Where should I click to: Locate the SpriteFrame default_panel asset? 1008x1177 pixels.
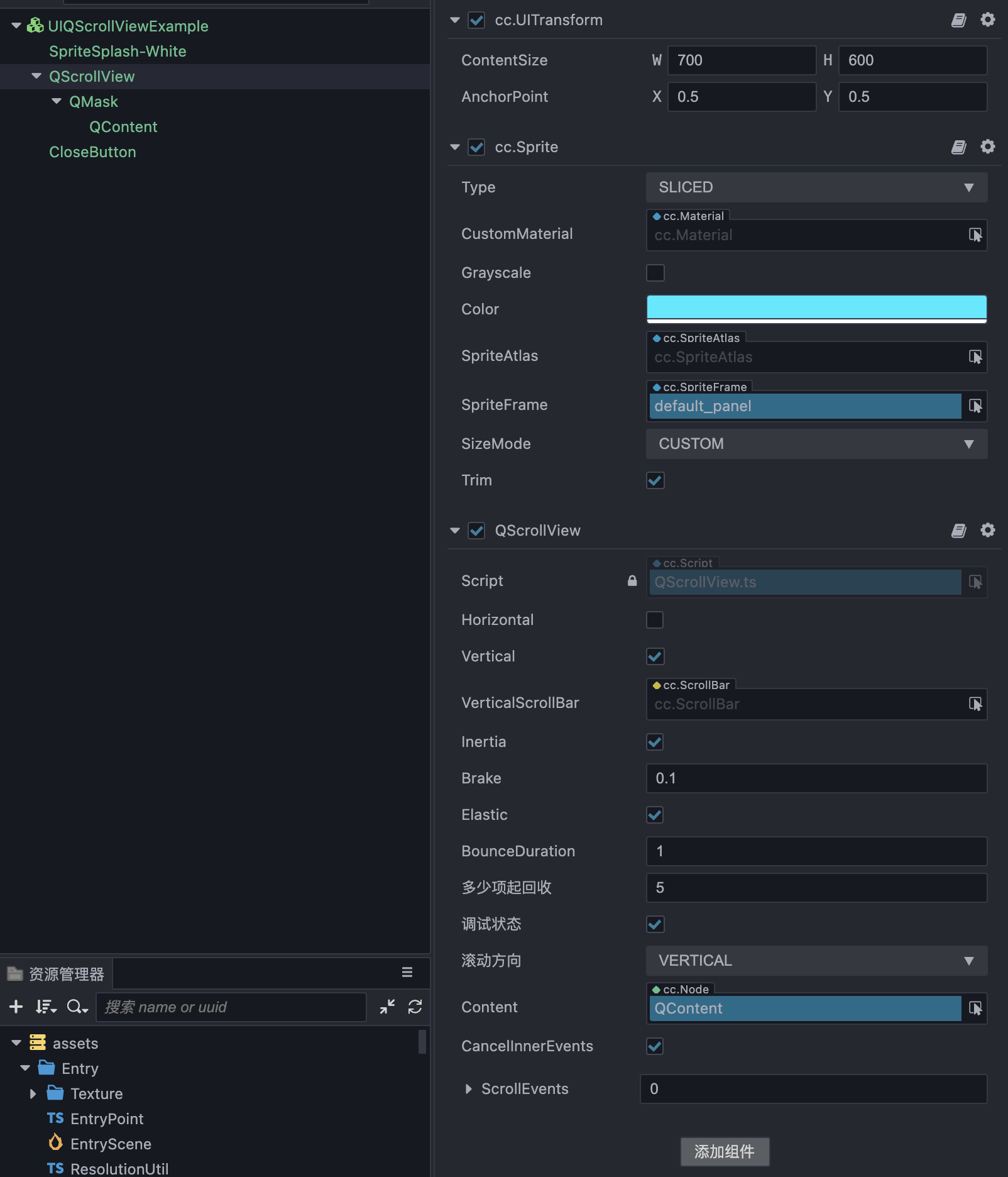click(x=975, y=406)
